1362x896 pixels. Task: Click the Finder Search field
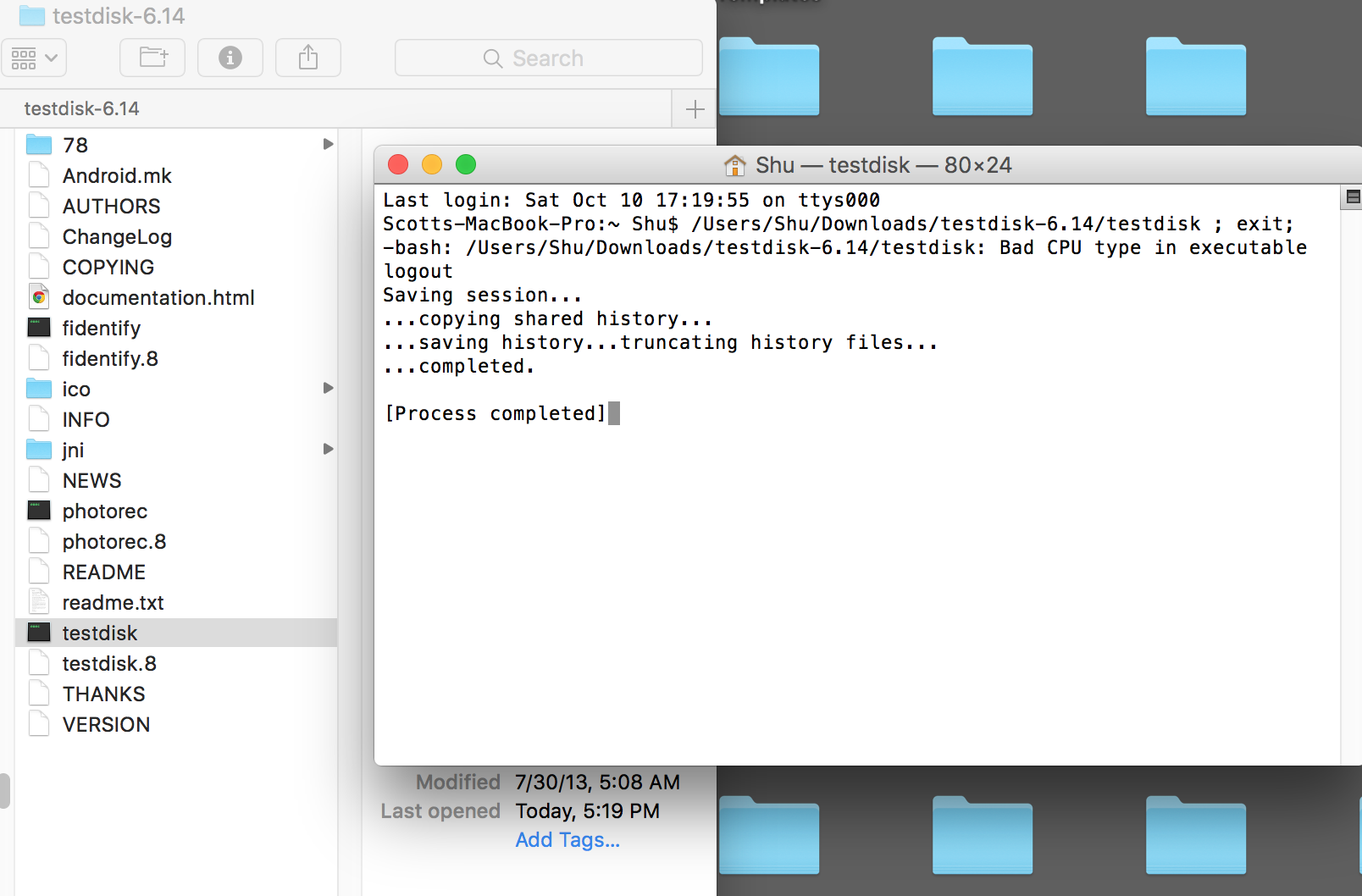(x=549, y=58)
